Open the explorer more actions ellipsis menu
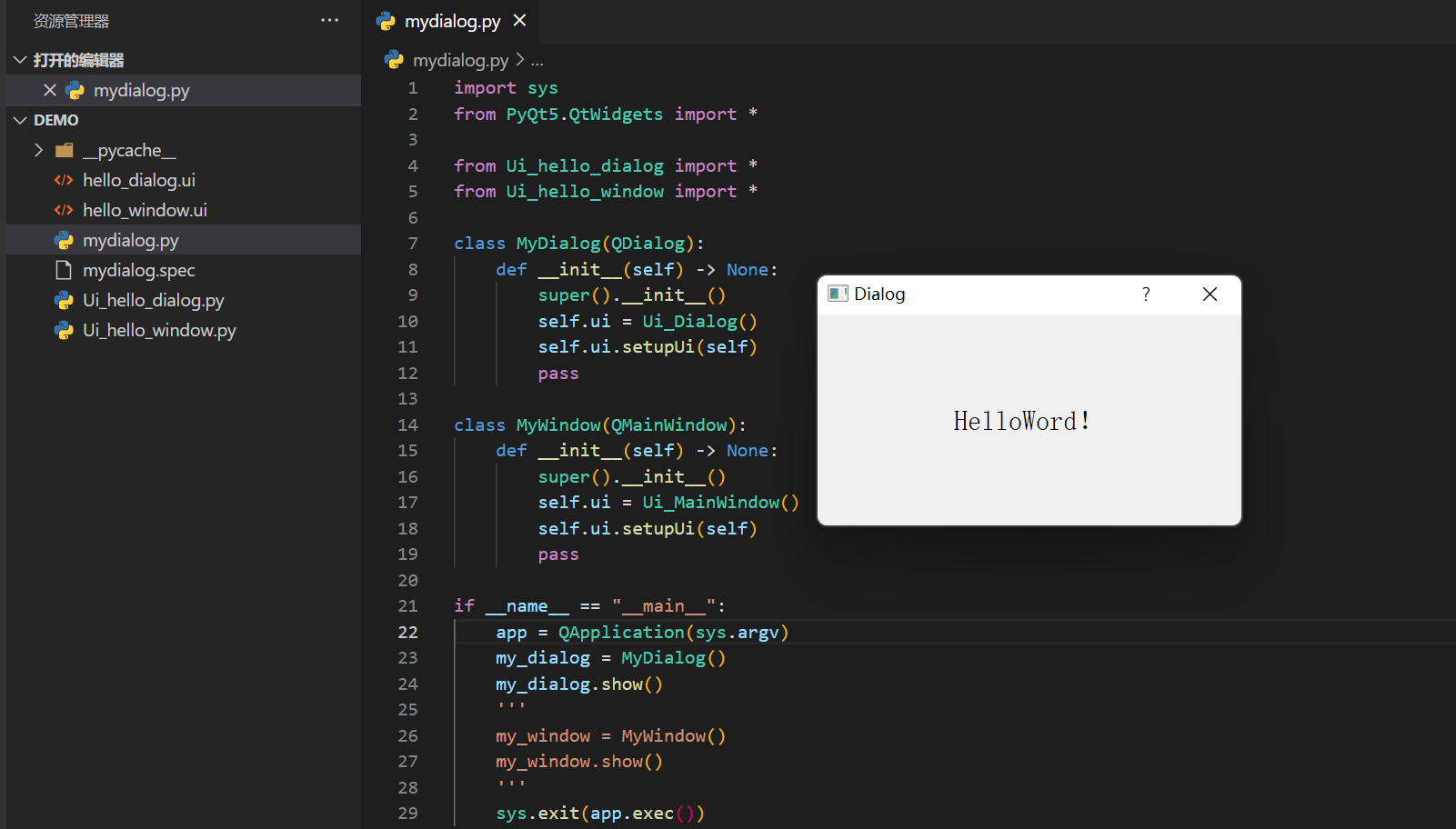 [329, 20]
